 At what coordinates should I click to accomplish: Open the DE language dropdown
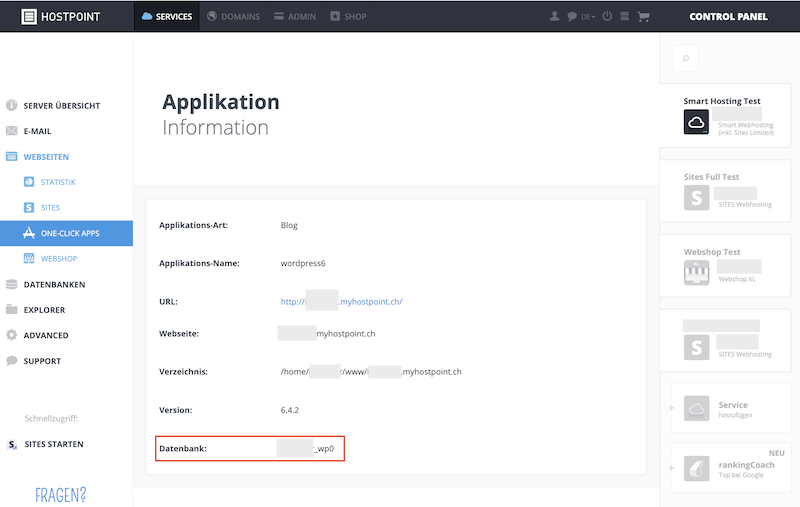(x=588, y=17)
